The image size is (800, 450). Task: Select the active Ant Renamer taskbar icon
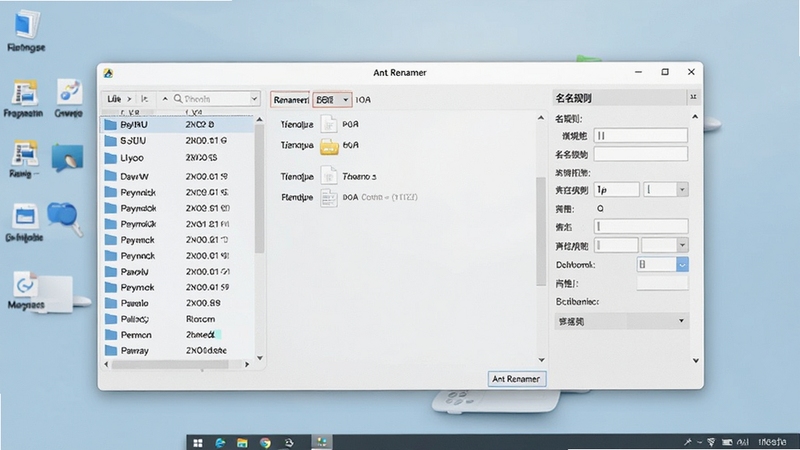tap(321, 442)
